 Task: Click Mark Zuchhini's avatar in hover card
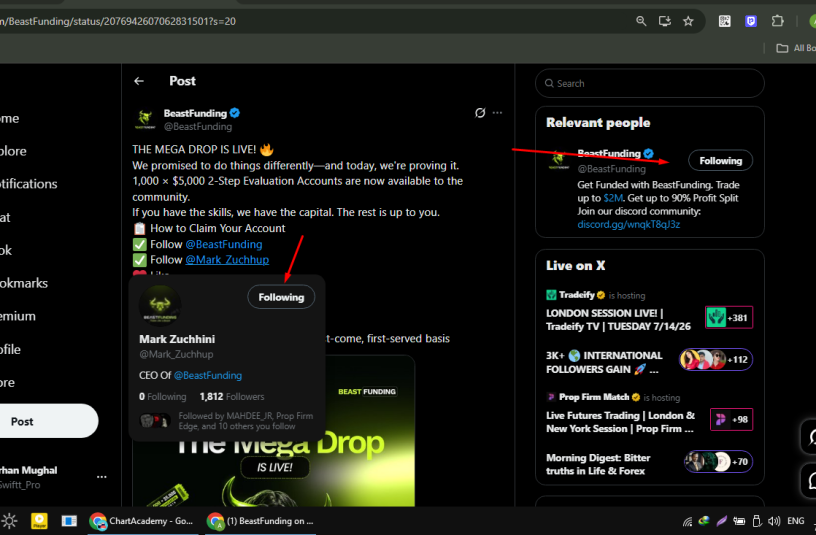(x=160, y=305)
